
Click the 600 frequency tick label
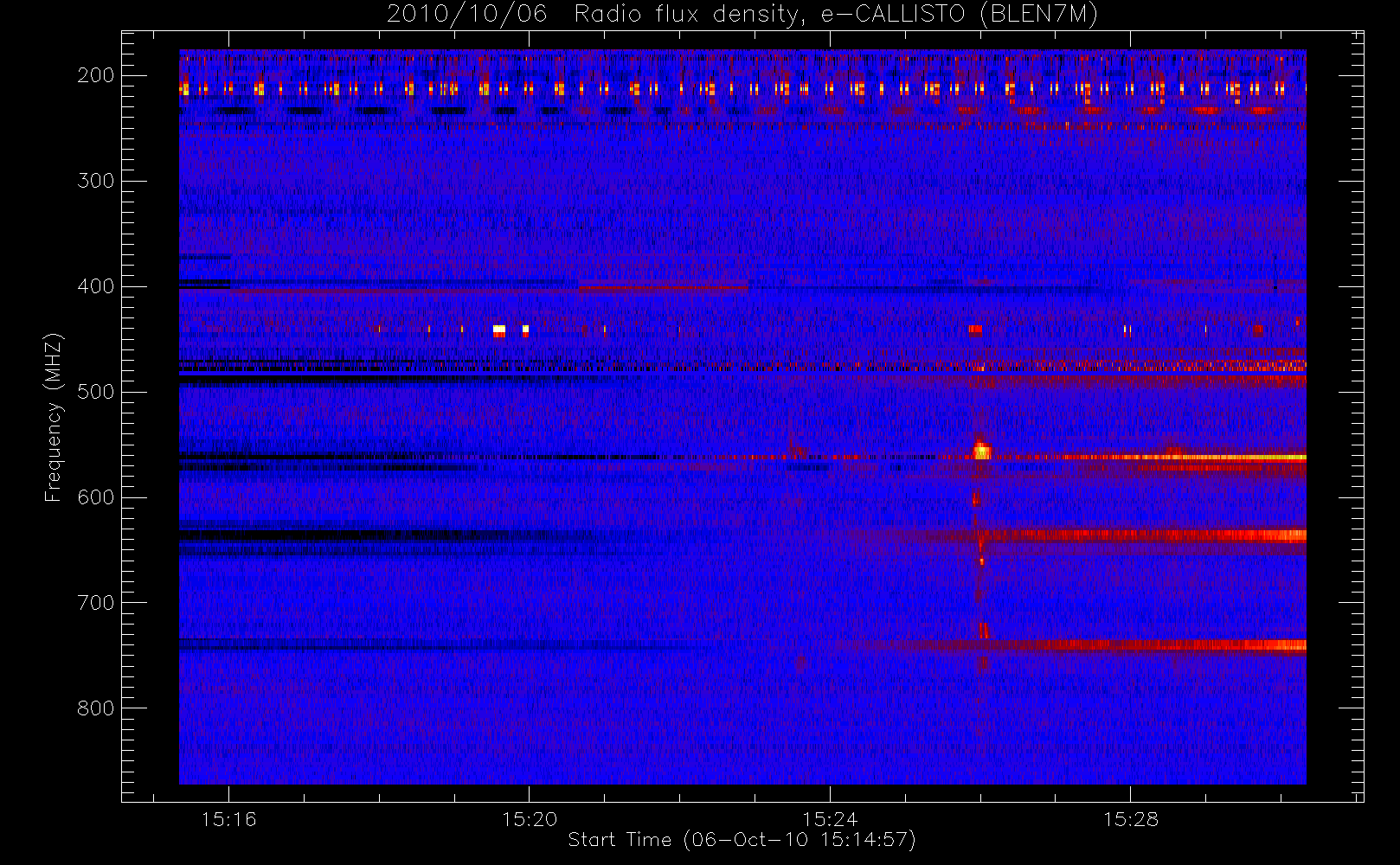point(96,497)
